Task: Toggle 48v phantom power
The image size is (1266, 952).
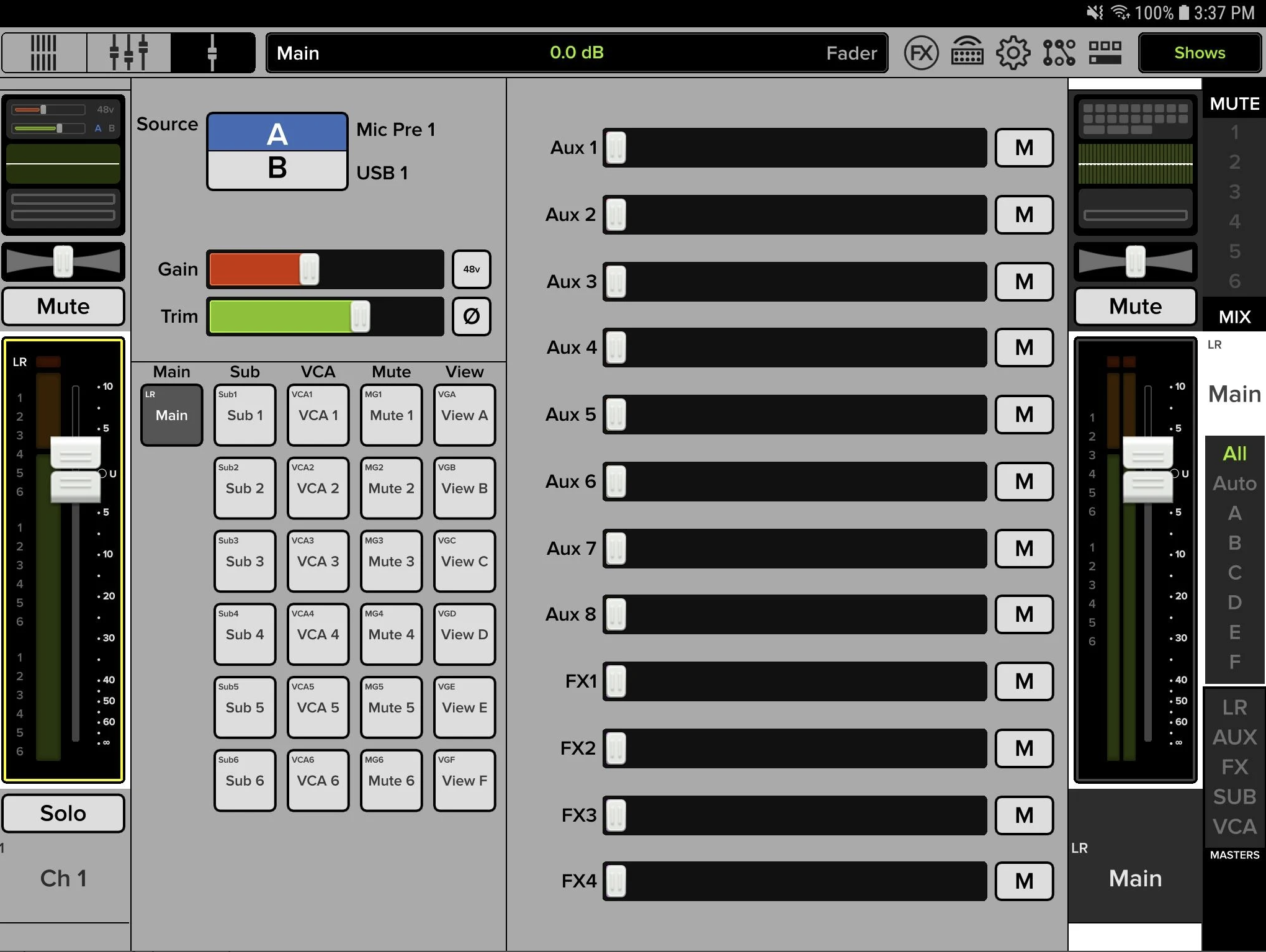Action: click(471, 269)
